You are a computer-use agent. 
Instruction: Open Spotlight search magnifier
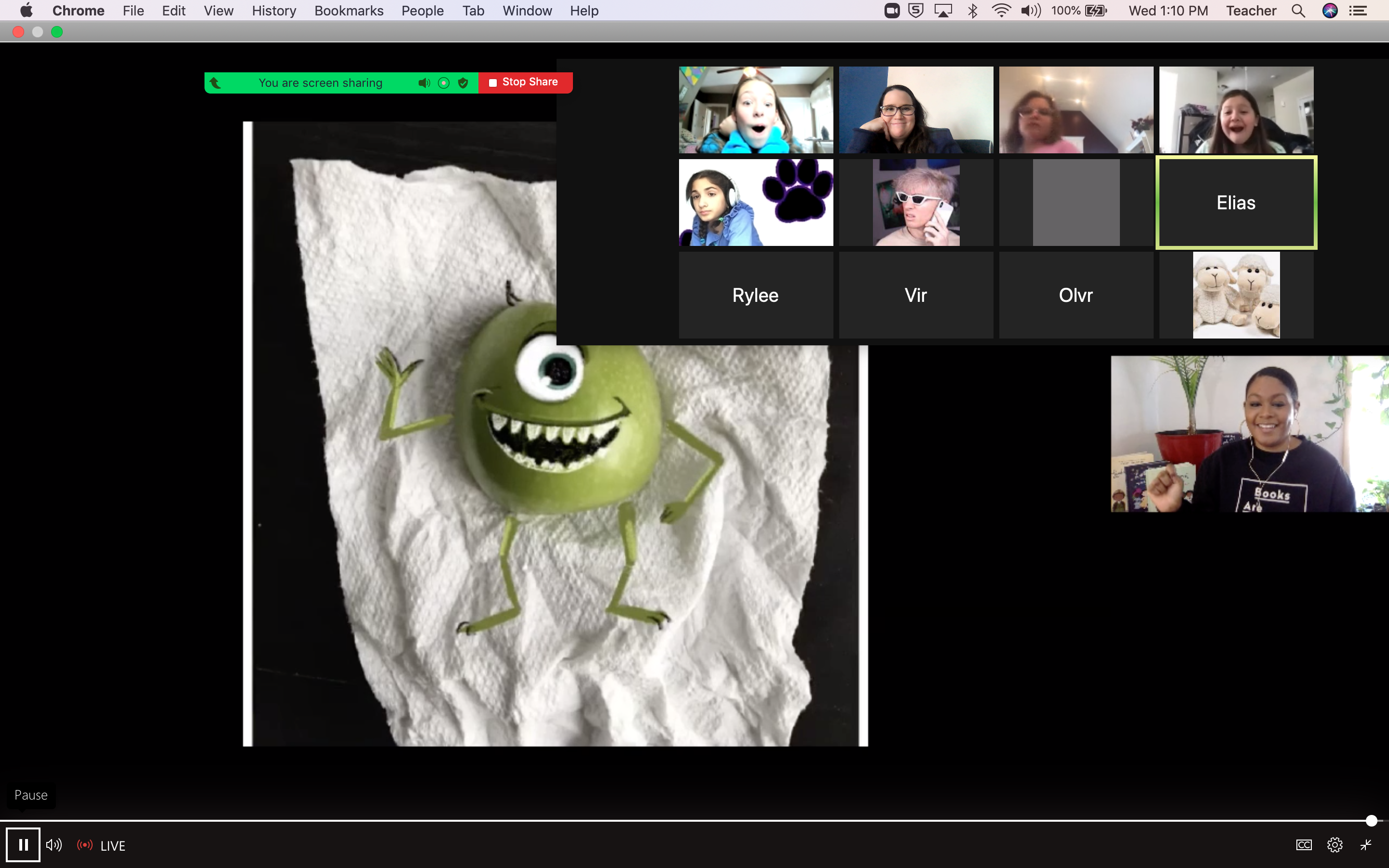coord(1298,10)
